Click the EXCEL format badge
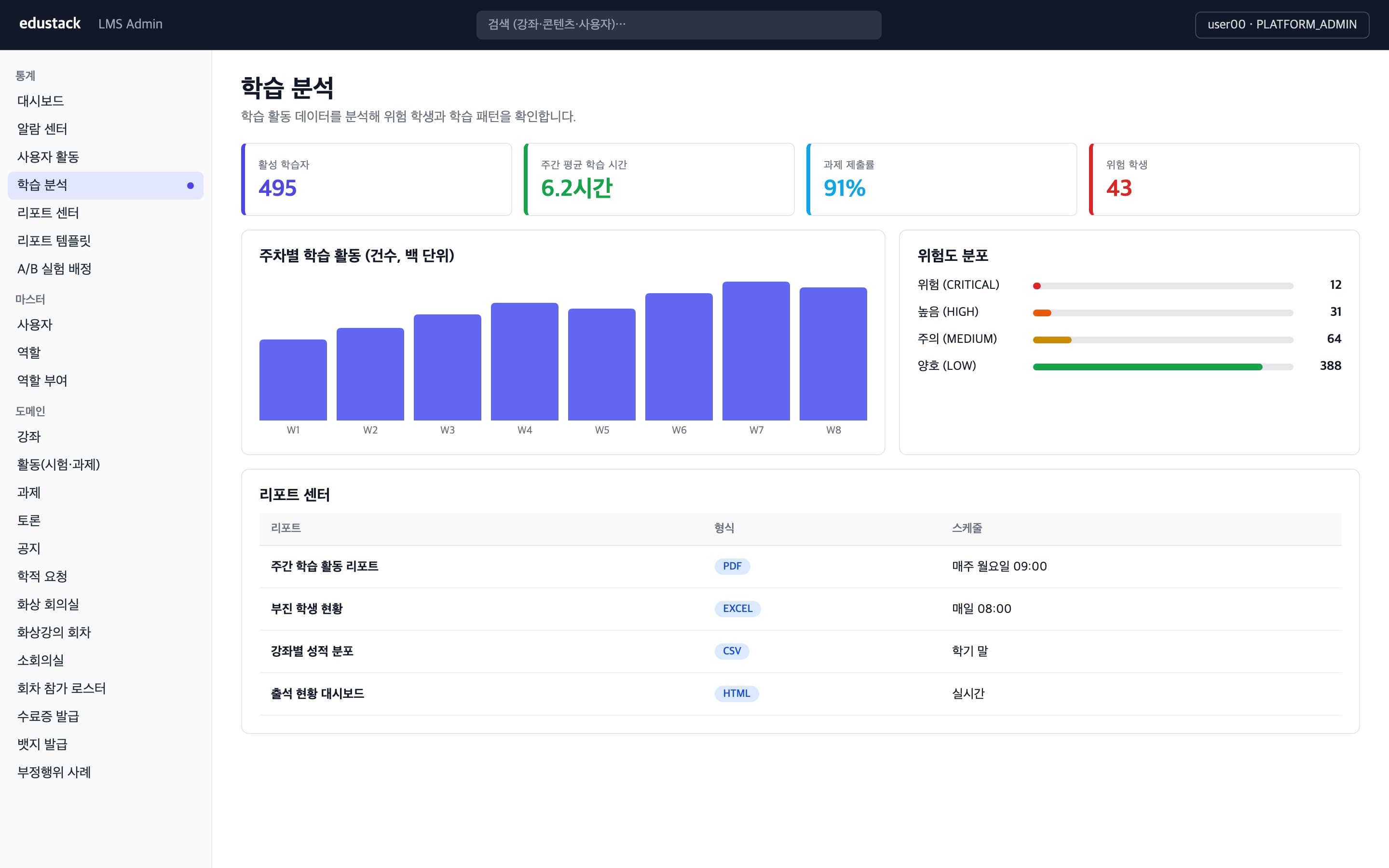 coord(737,609)
